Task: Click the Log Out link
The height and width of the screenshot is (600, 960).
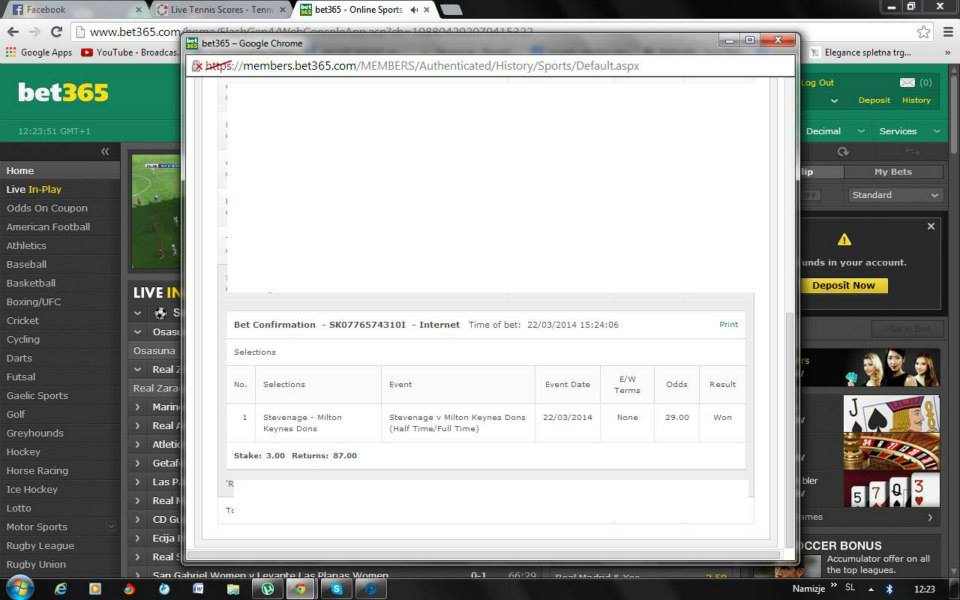Action: (818, 83)
